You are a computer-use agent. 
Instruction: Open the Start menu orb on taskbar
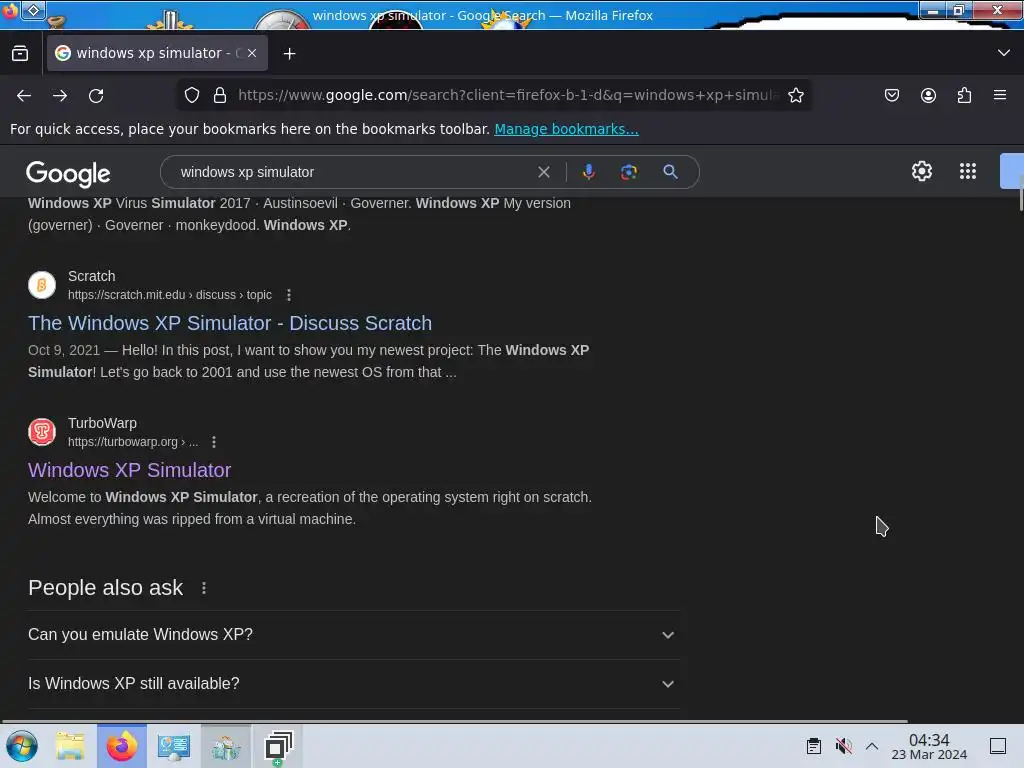pyautogui.click(x=22, y=746)
